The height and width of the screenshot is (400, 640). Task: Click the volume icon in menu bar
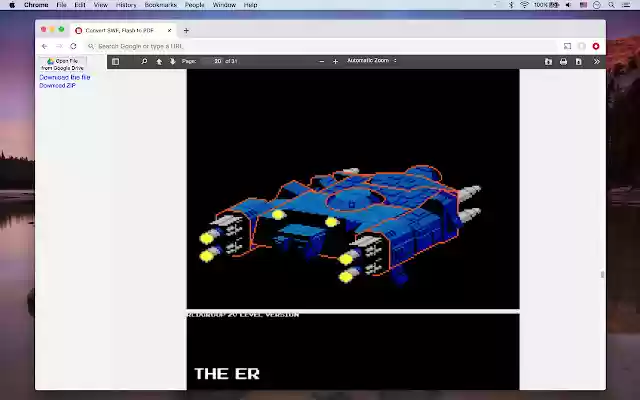click(x=568, y=5)
